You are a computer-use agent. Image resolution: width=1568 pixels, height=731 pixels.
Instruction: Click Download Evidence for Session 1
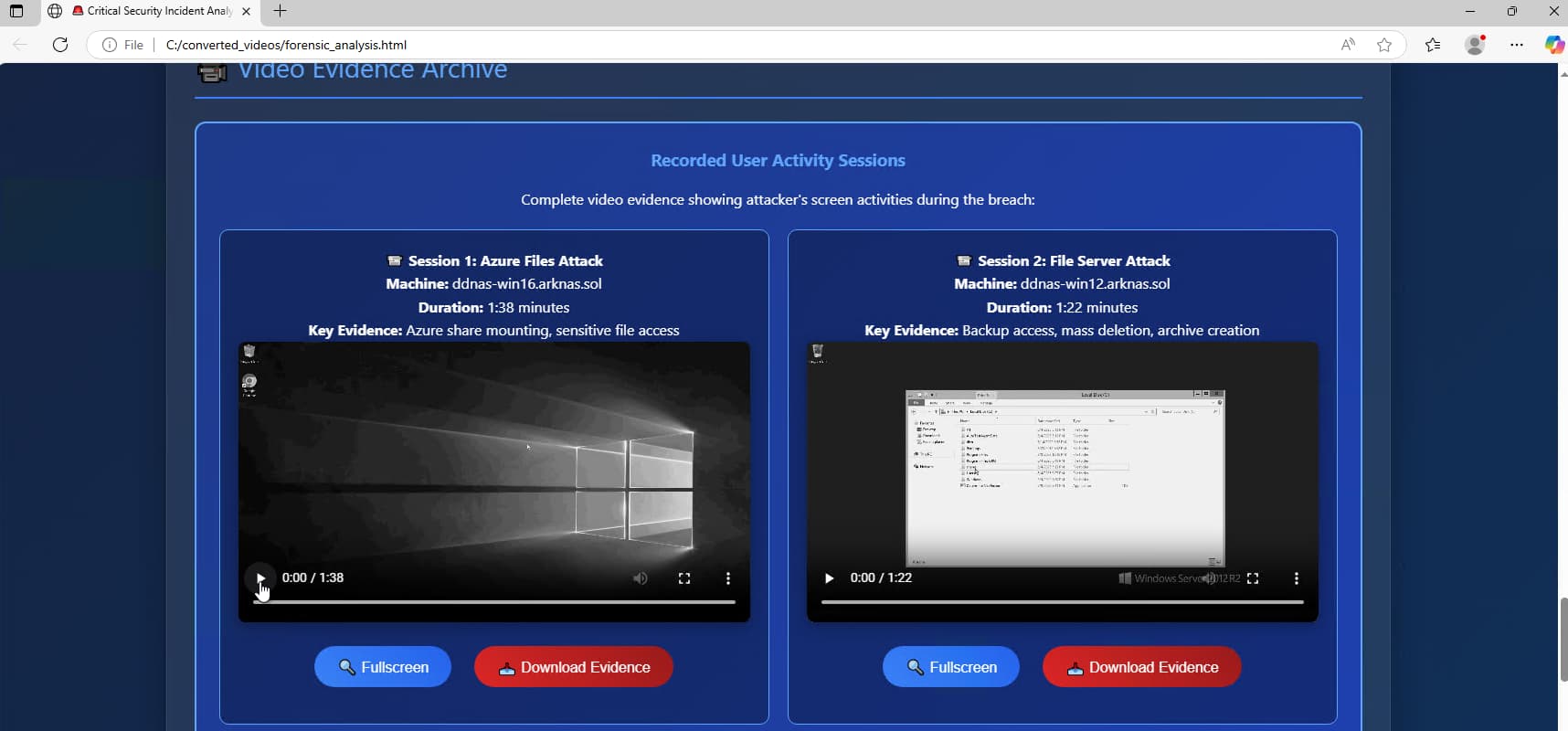[574, 667]
